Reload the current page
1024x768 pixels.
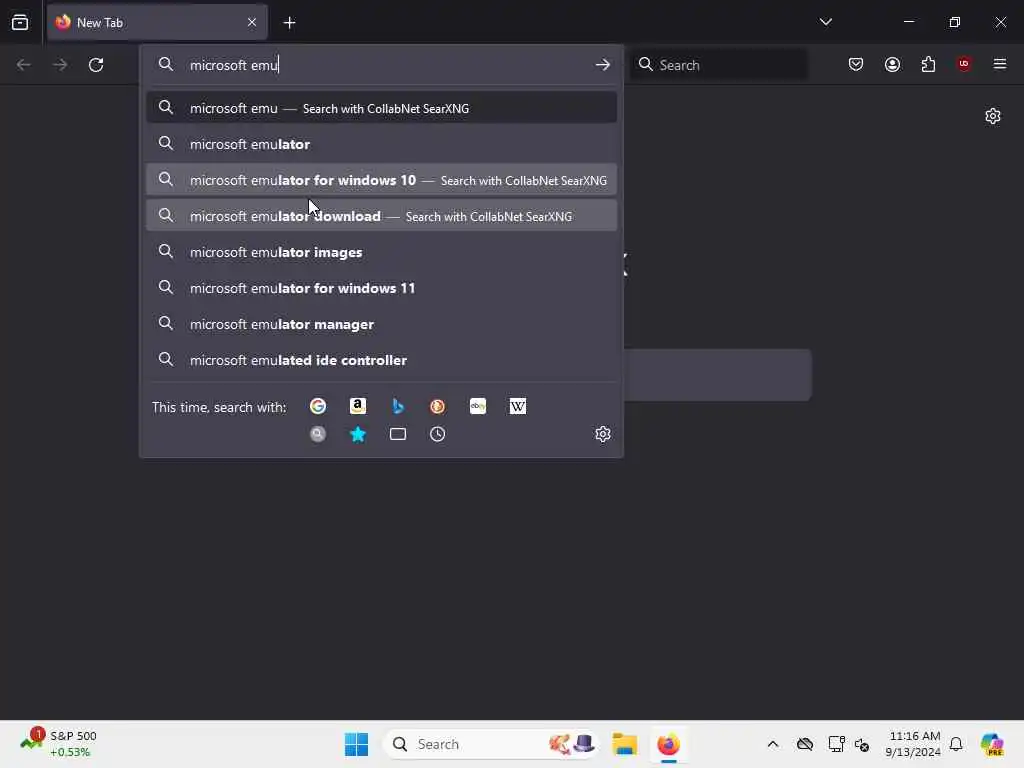pos(96,65)
